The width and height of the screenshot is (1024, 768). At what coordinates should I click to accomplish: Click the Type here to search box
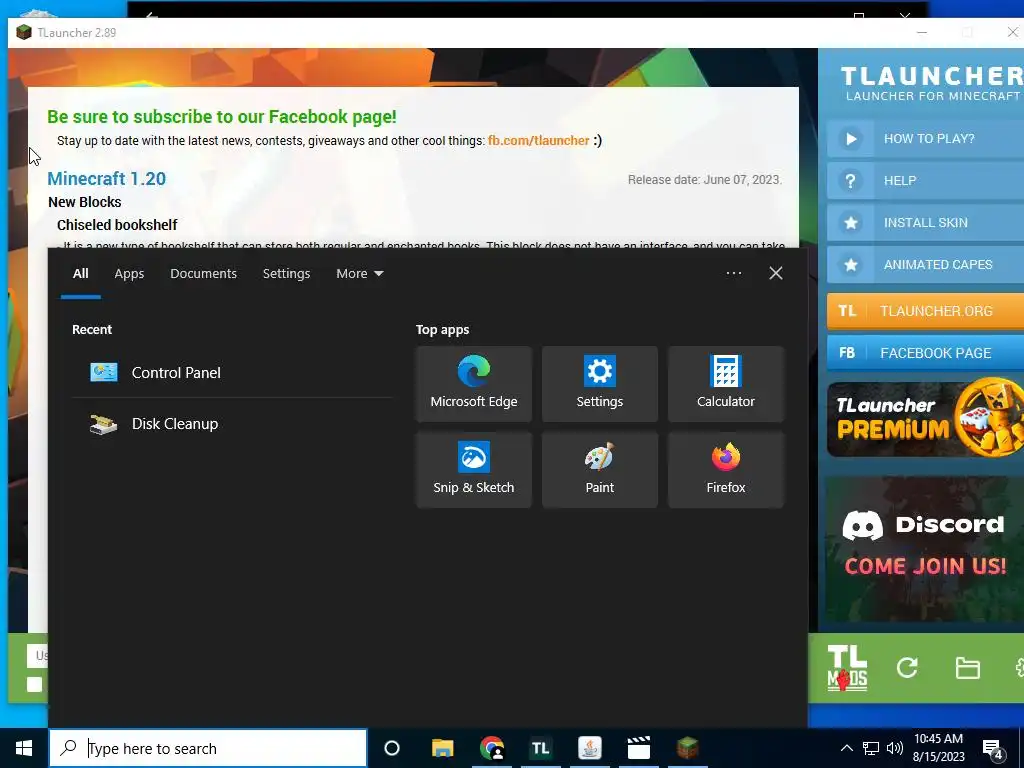[x=208, y=748]
